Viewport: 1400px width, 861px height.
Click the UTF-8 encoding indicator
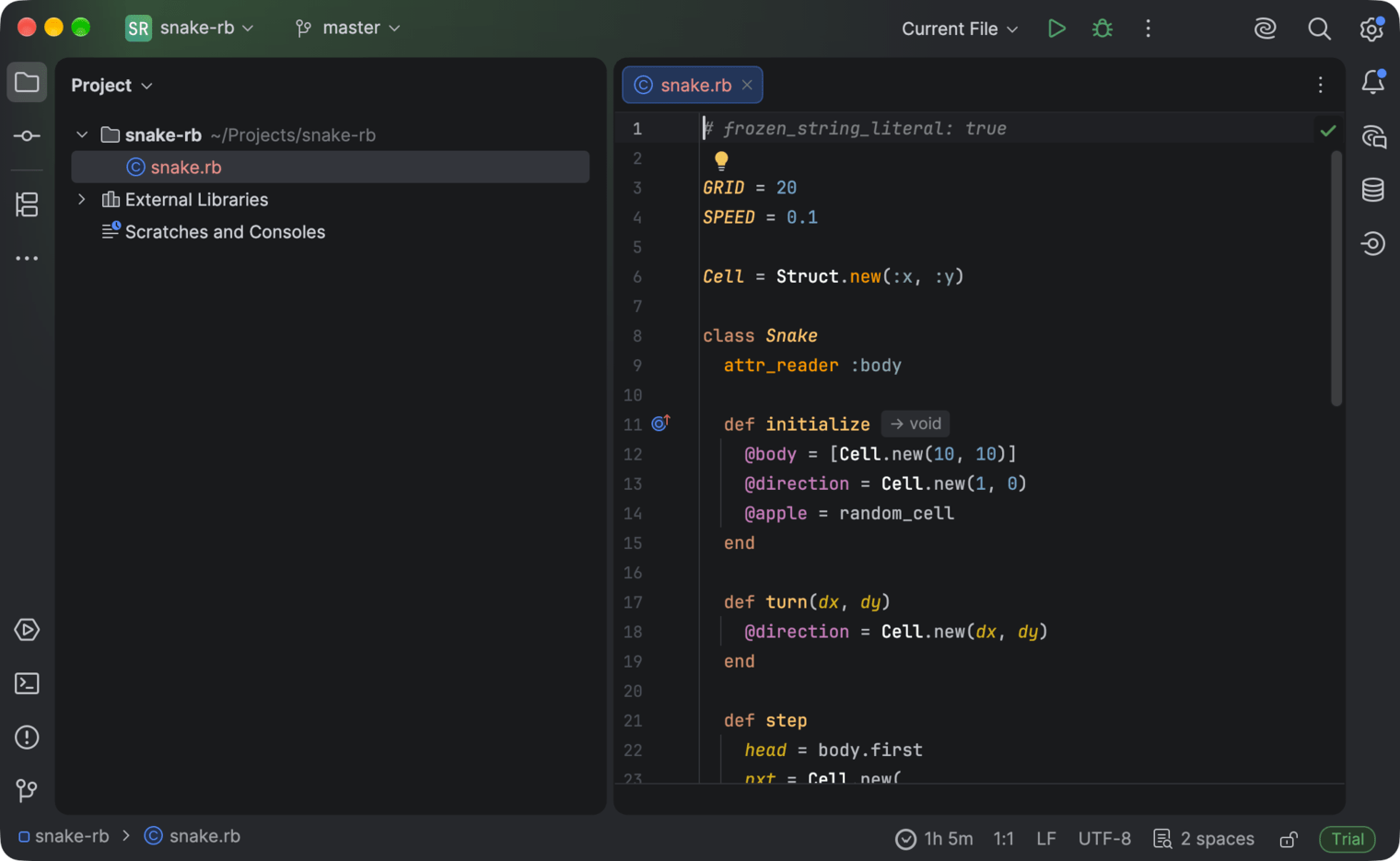coord(1104,839)
